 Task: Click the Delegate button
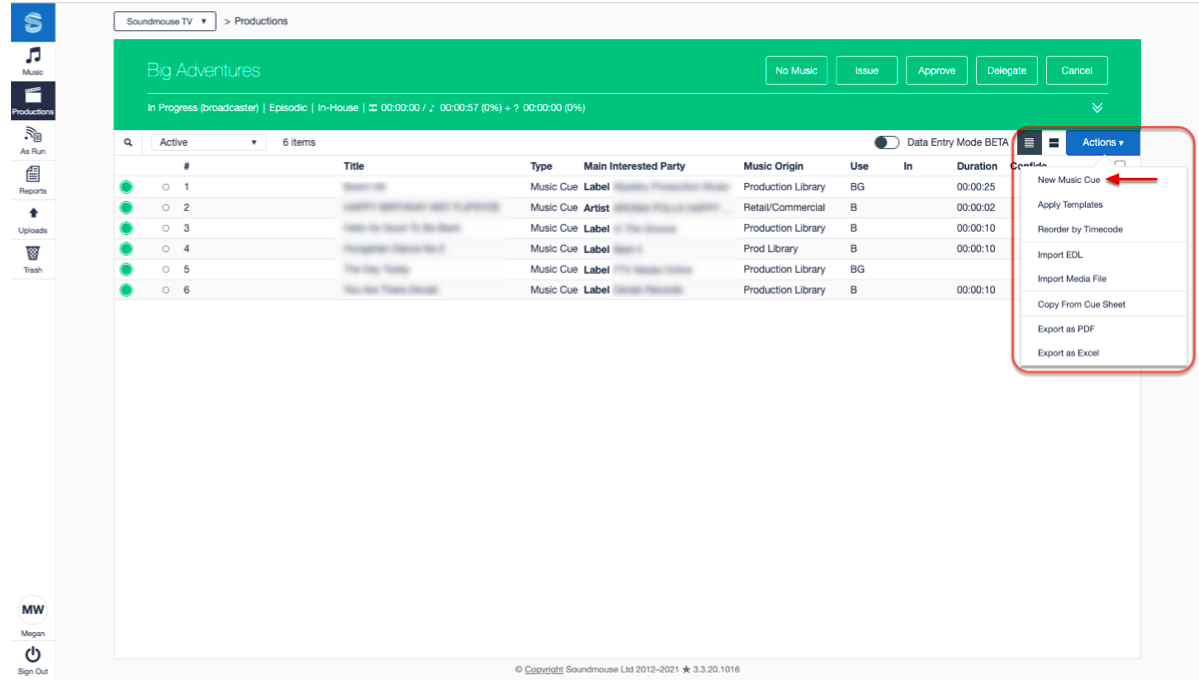pos(1006,70)
